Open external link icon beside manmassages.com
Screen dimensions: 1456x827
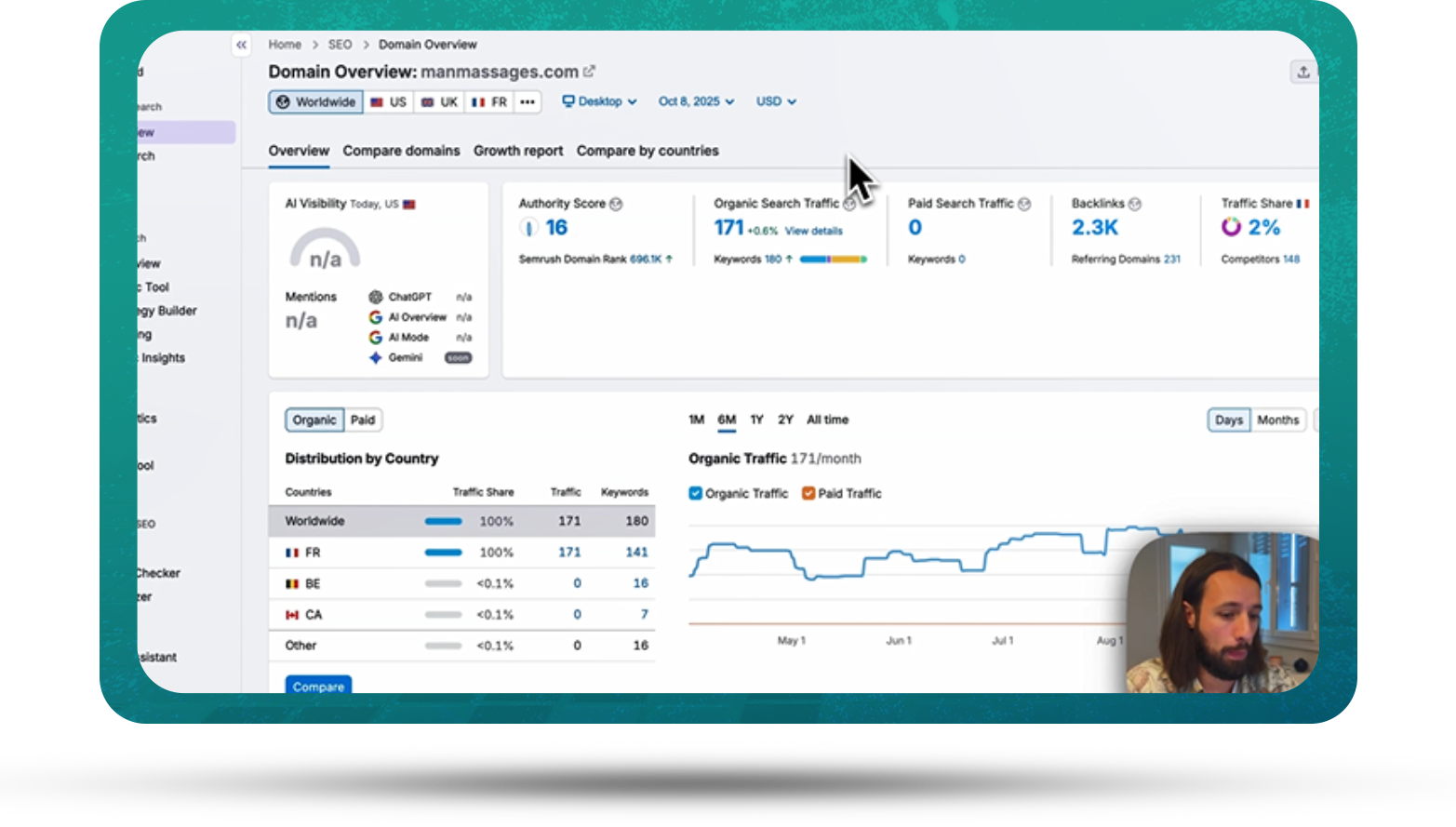click(x=589, y=72)
